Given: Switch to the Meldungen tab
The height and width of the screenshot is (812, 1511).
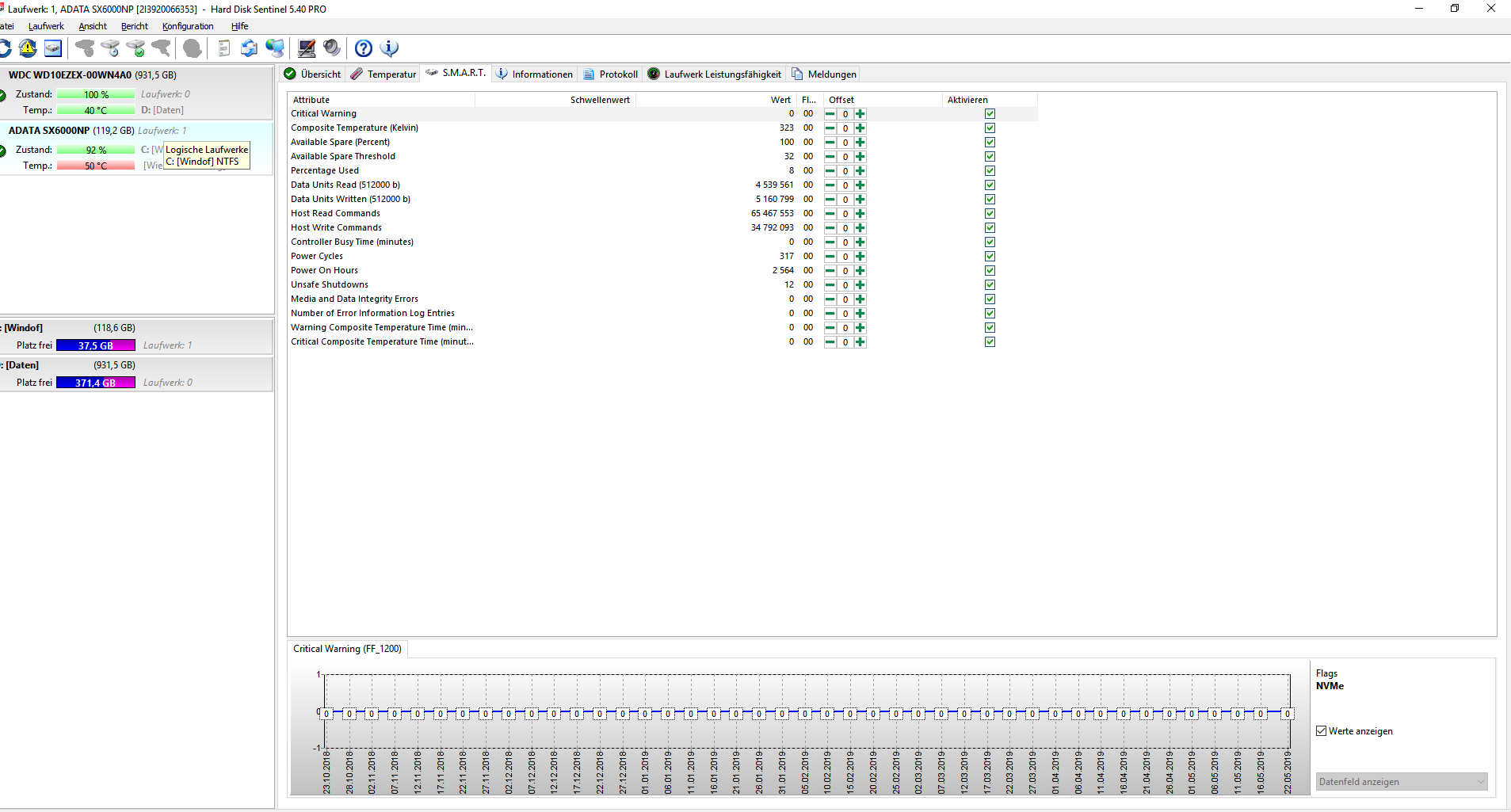Looking at the screenshot, I should pos(824,74).
